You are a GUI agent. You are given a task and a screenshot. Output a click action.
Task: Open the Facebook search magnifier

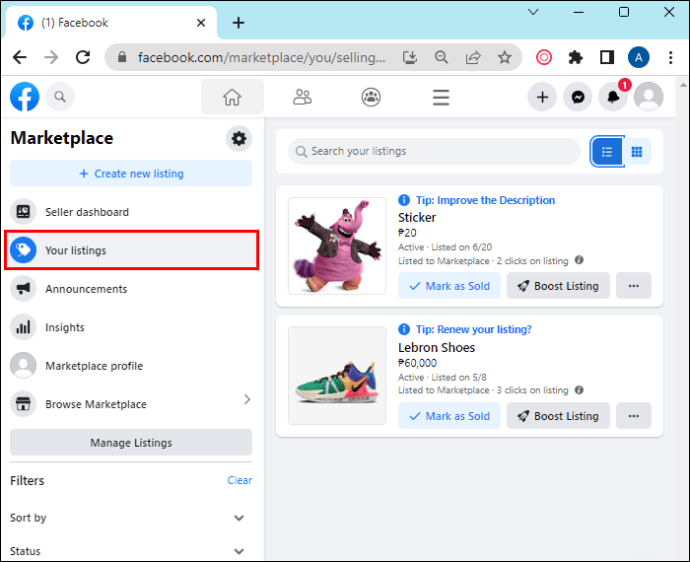pos(60,96)
